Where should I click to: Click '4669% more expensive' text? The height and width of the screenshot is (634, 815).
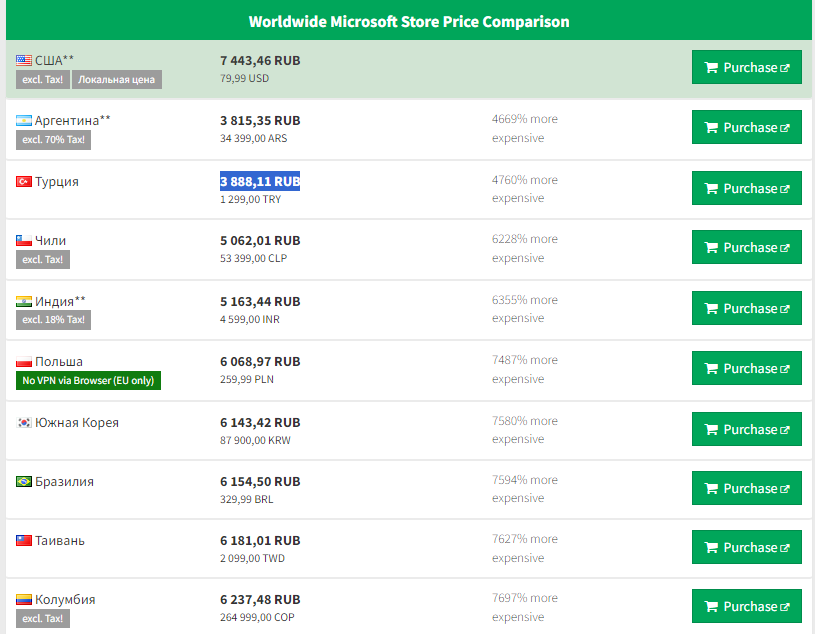pyautogui.click(x=525, y=128)
